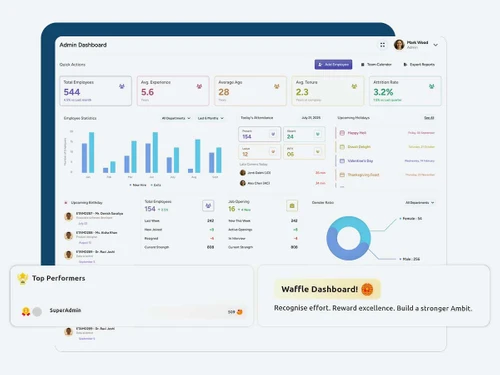Click the Add Employee button

[x=333, y=64]
